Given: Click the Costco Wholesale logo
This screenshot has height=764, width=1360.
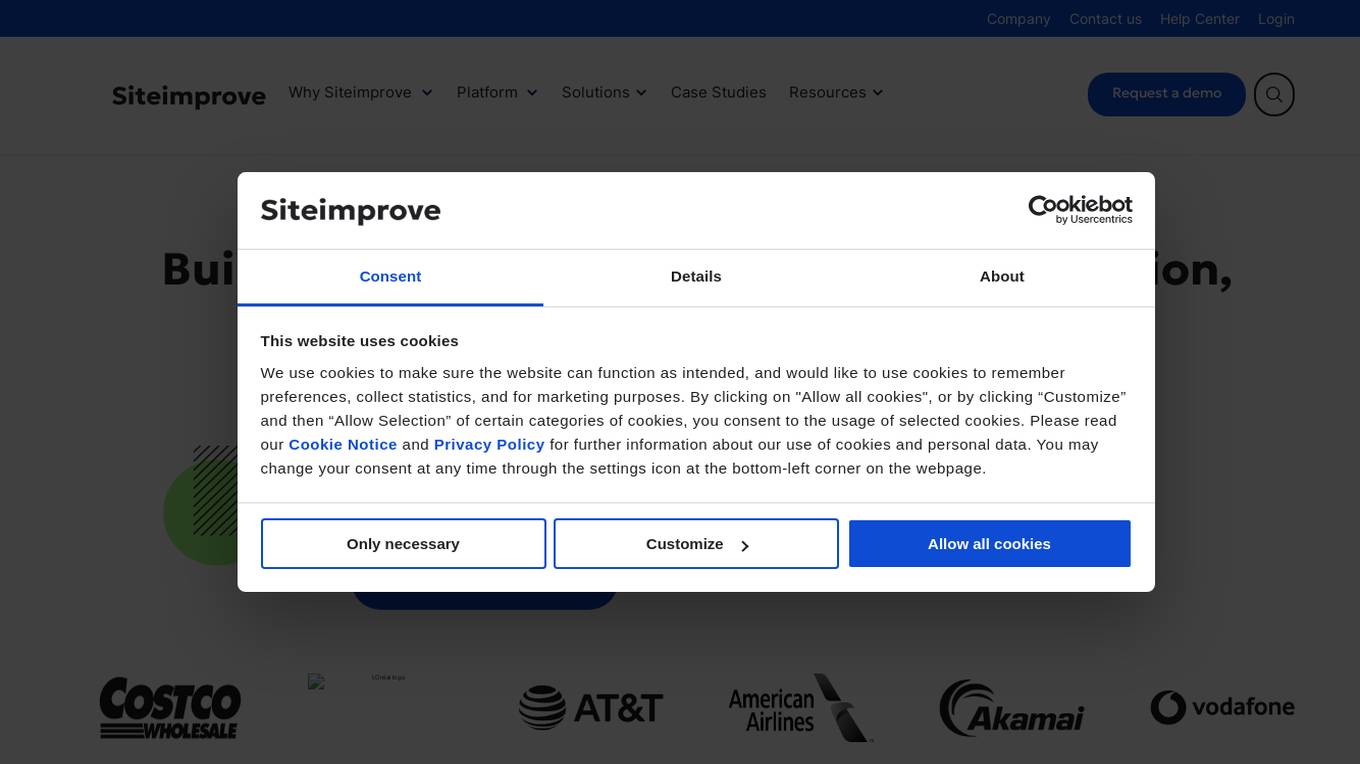Looking at the screenshot, I should click(x=170, y=708).
